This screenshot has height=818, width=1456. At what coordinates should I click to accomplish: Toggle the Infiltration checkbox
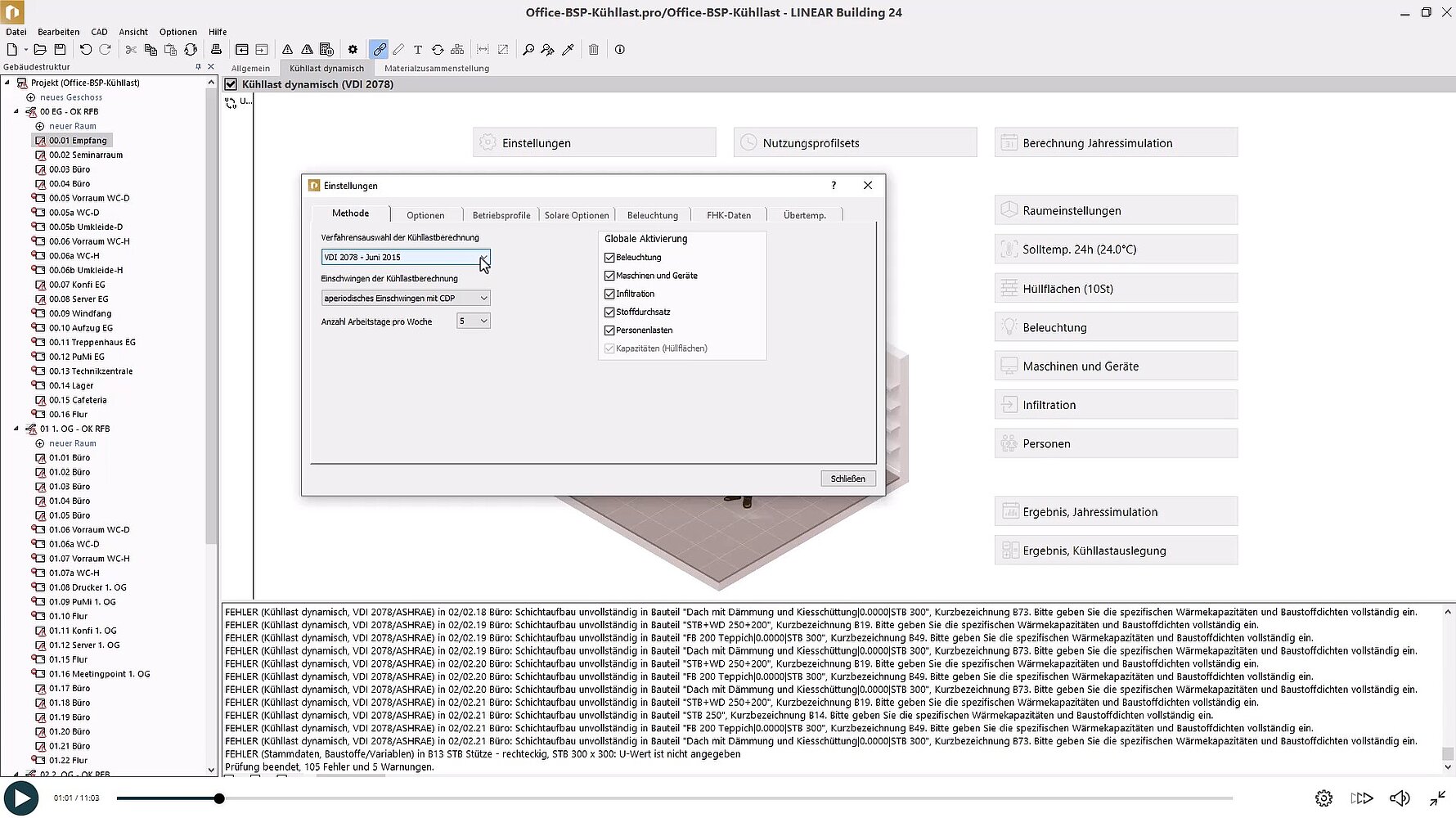coord(609,294)
